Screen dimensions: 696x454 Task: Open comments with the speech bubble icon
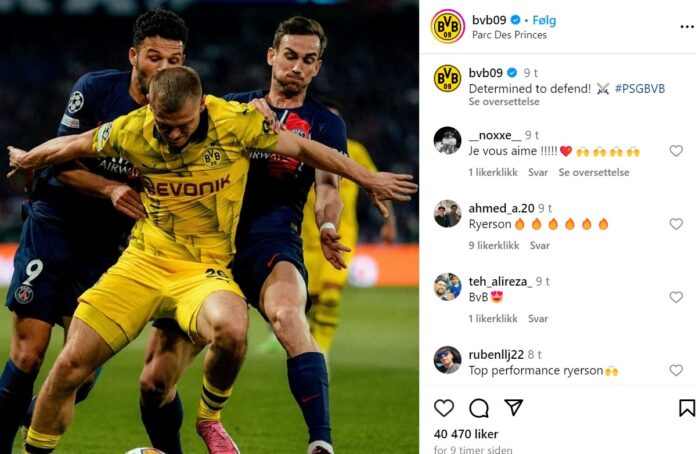coord(479,407)
